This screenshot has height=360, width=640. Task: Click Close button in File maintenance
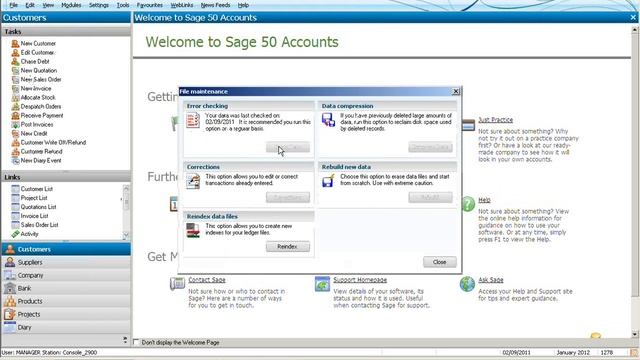(x=440, y=262)
